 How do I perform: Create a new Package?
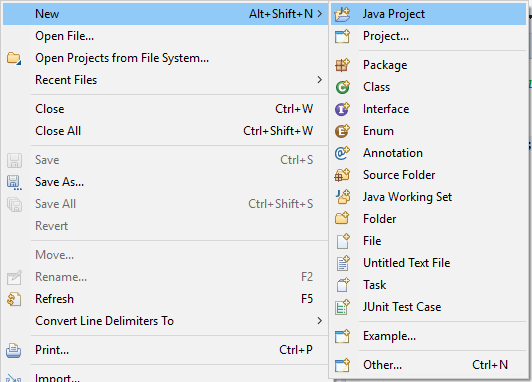(x=429, y=65)
